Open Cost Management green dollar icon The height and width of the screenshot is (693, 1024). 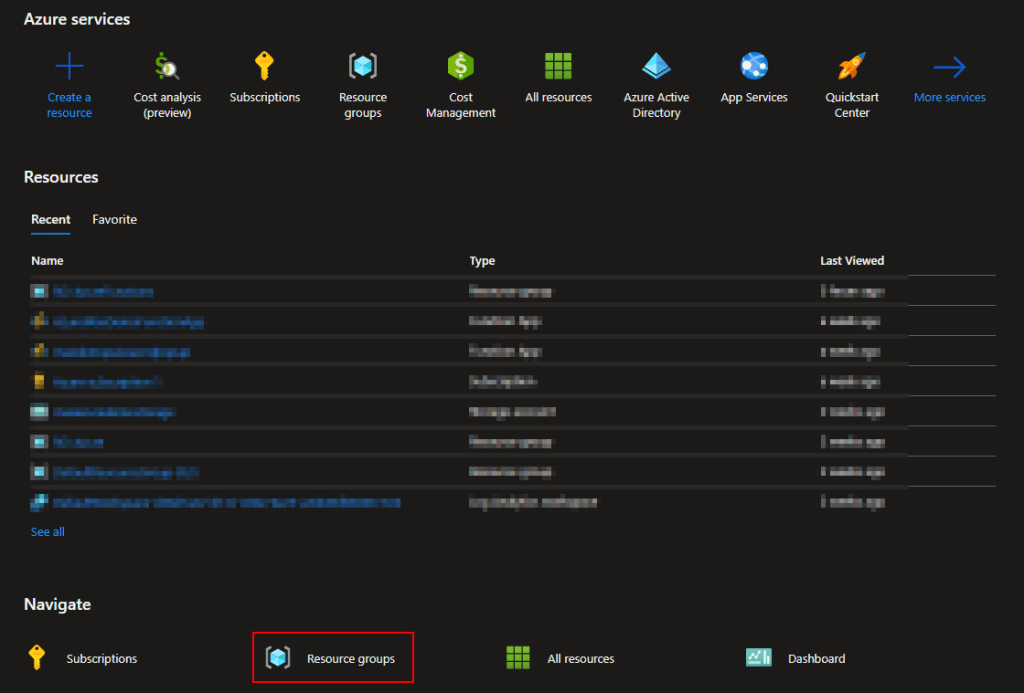pyautogui.click(x=460, y=67)
